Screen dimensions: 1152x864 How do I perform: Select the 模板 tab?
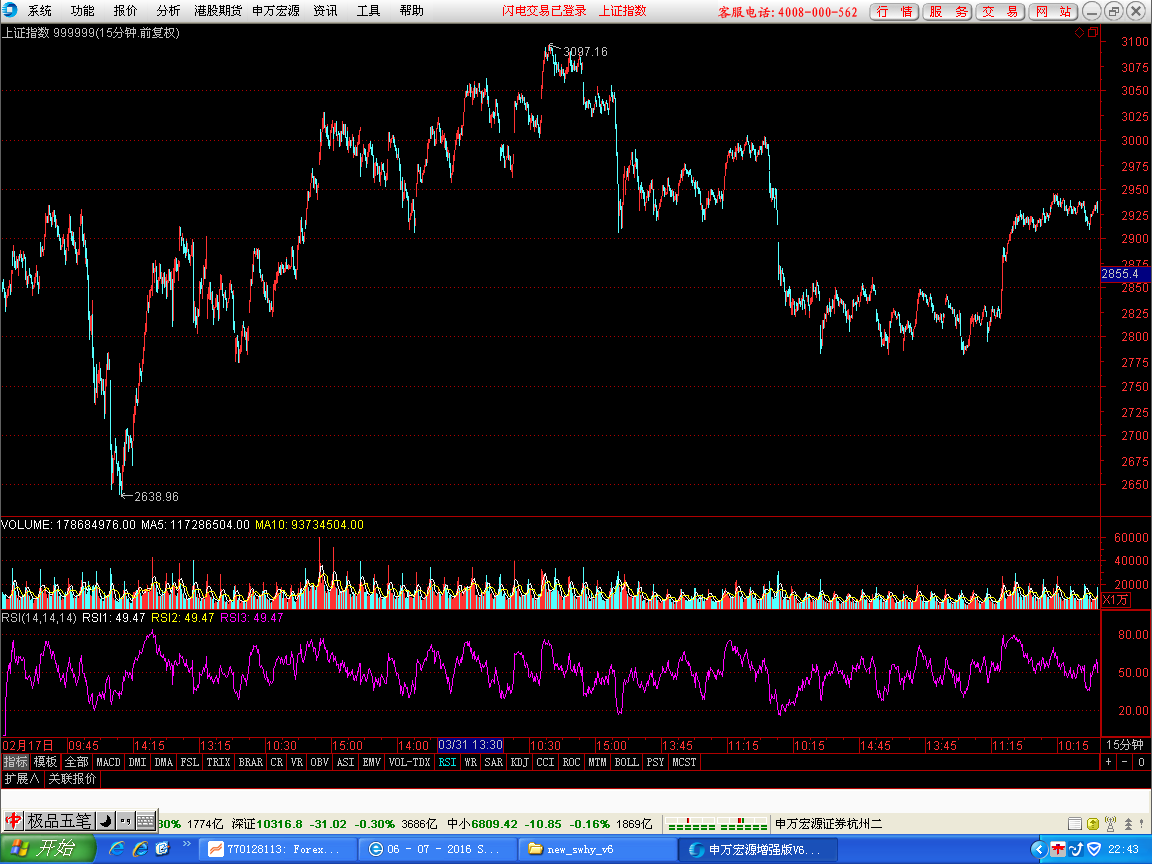[x=46, y=762]
